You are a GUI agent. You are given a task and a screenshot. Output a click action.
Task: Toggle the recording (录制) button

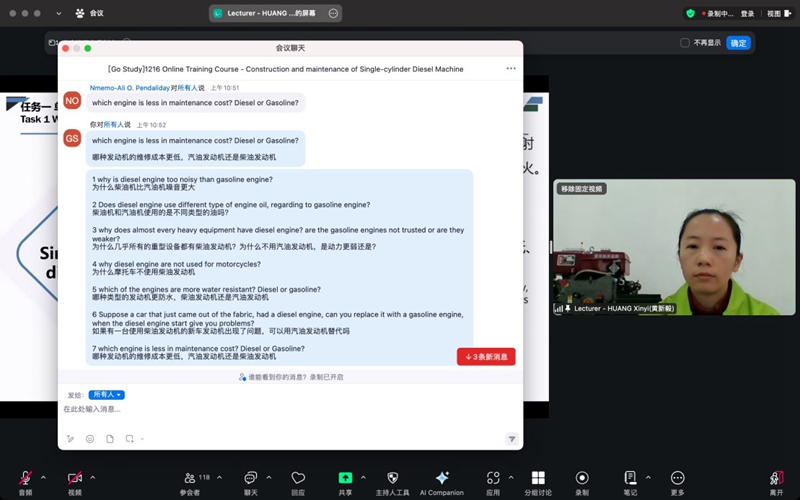click(582, 478)
